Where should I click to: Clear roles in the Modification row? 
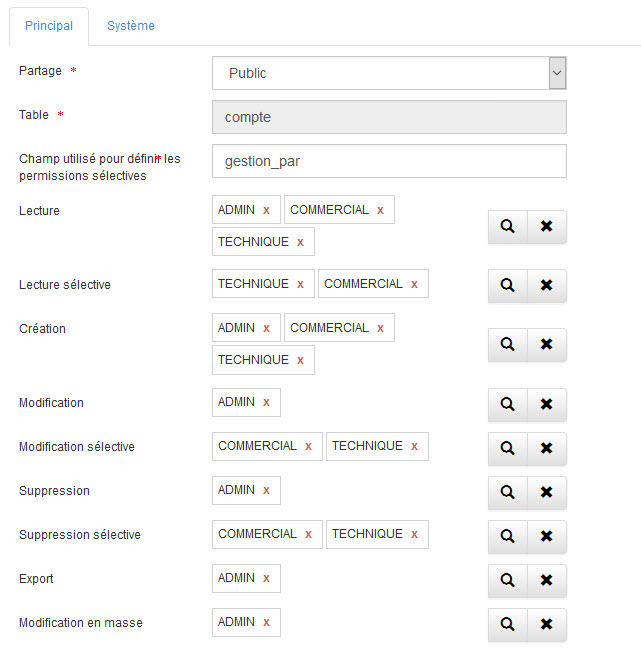[x=547, y=404]
